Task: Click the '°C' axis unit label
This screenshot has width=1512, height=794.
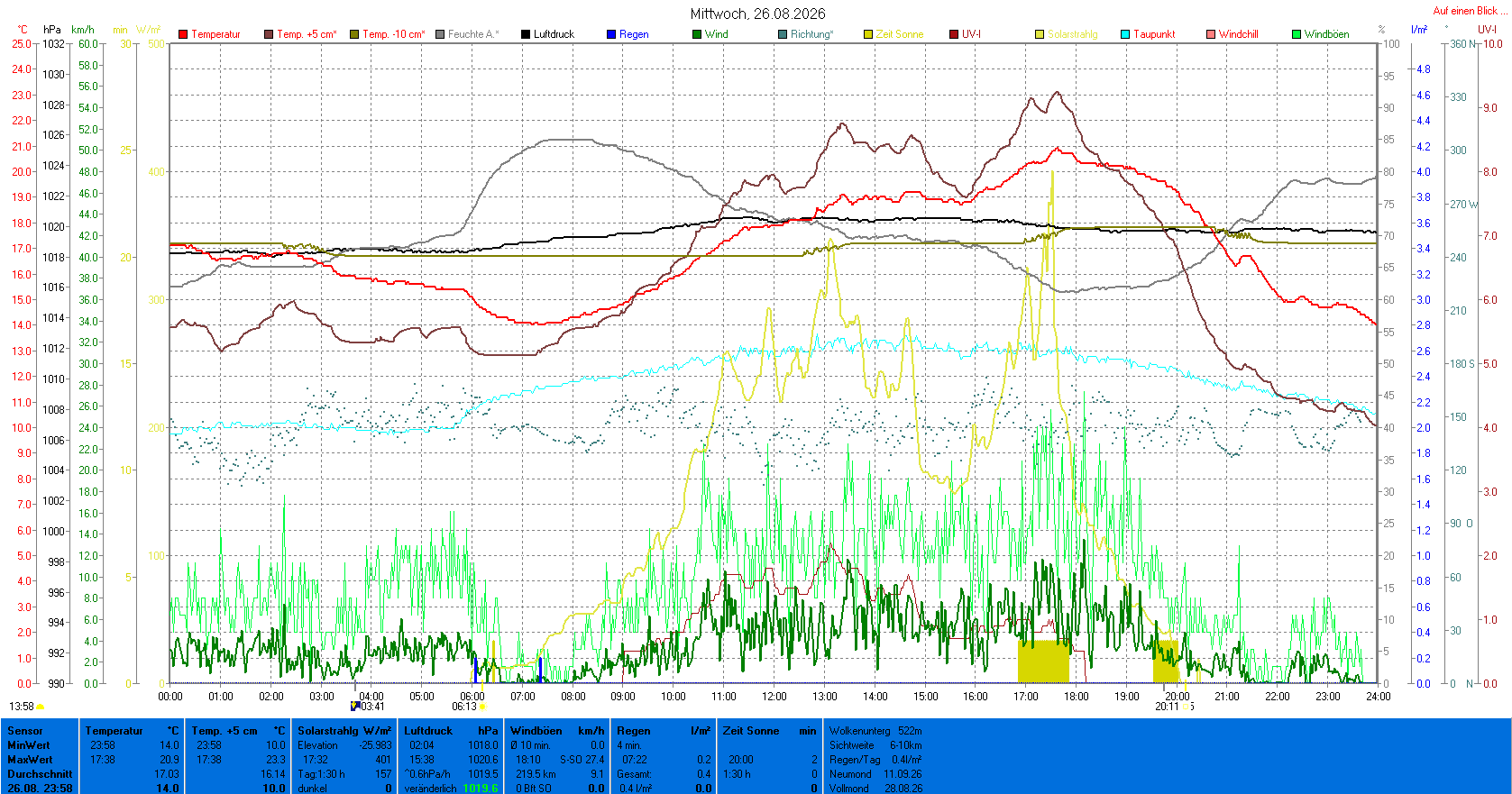Action: tap(23, 30)
